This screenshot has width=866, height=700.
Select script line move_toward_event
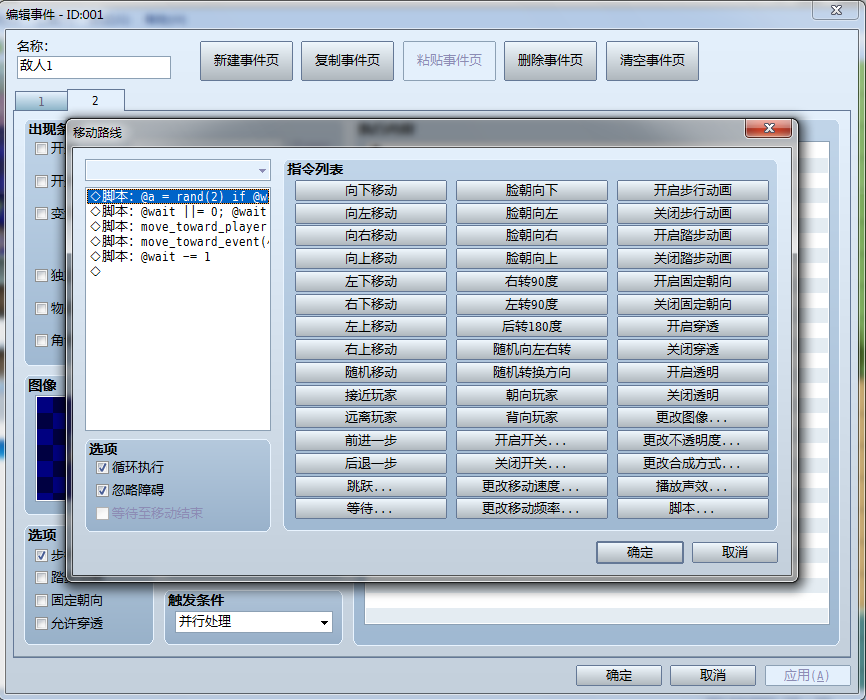178,241
